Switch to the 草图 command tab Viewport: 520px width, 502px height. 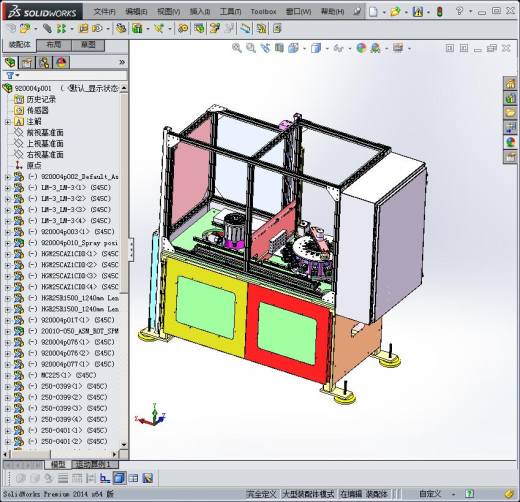click(88, 45)
